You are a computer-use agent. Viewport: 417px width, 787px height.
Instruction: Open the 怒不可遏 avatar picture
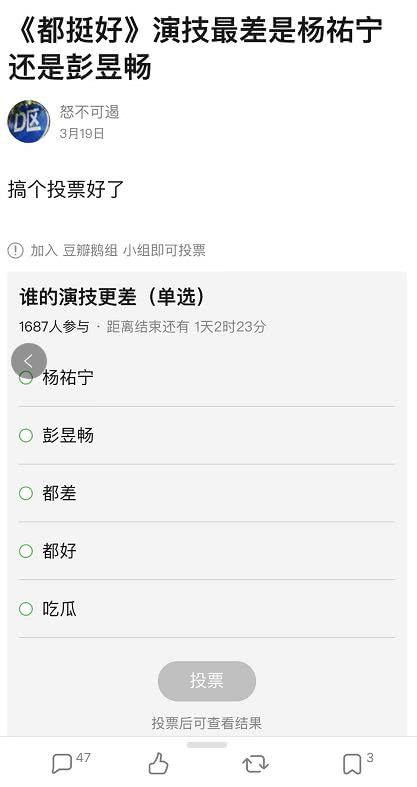click(29, 121)
